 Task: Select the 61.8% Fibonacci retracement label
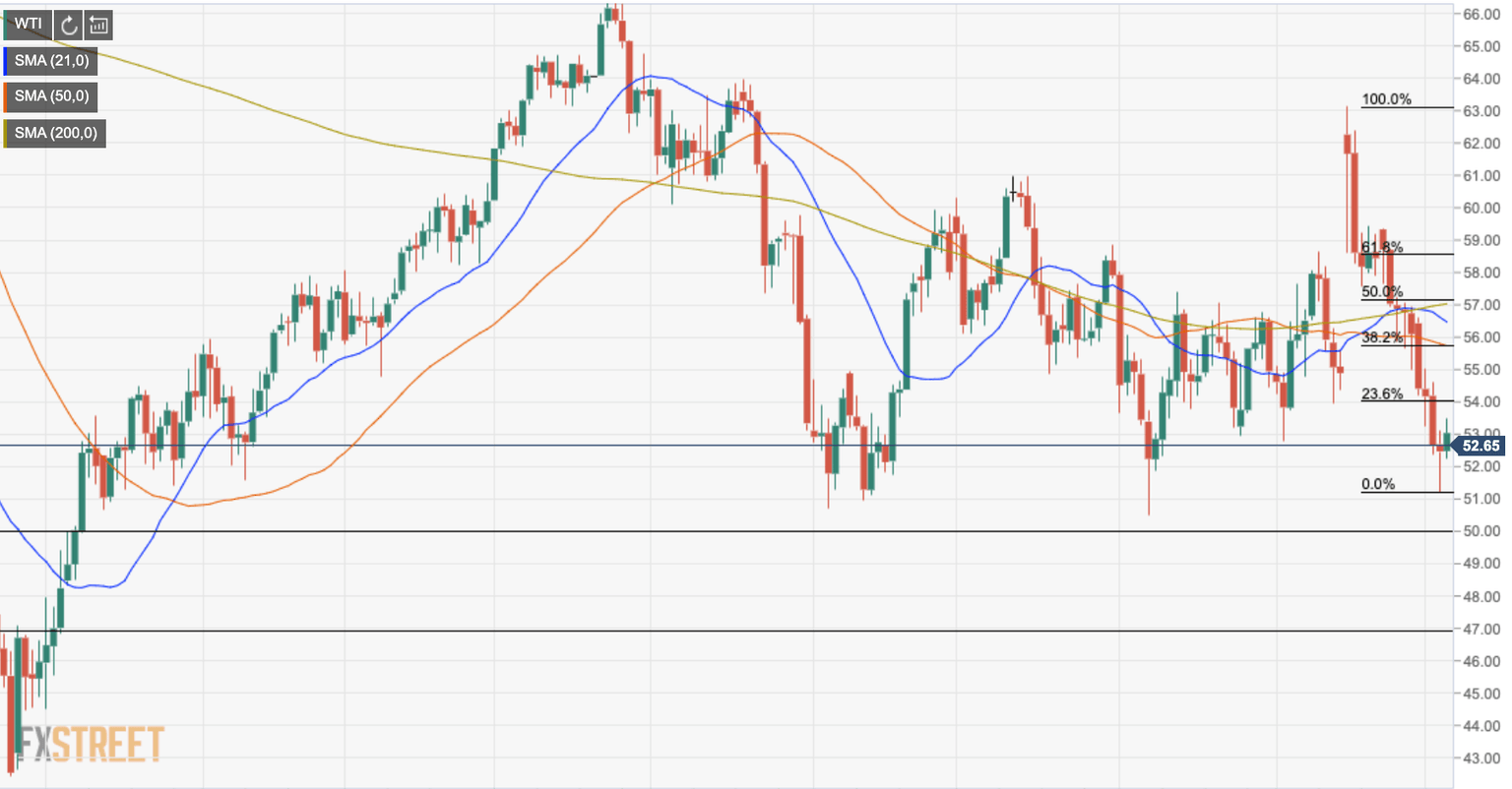coord(1381,247)
